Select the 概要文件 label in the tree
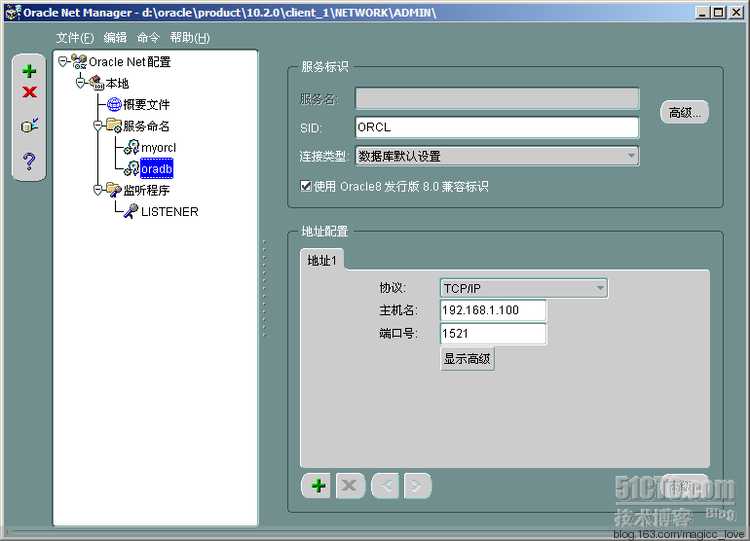750x541 pixels. [x=146, y=104]
